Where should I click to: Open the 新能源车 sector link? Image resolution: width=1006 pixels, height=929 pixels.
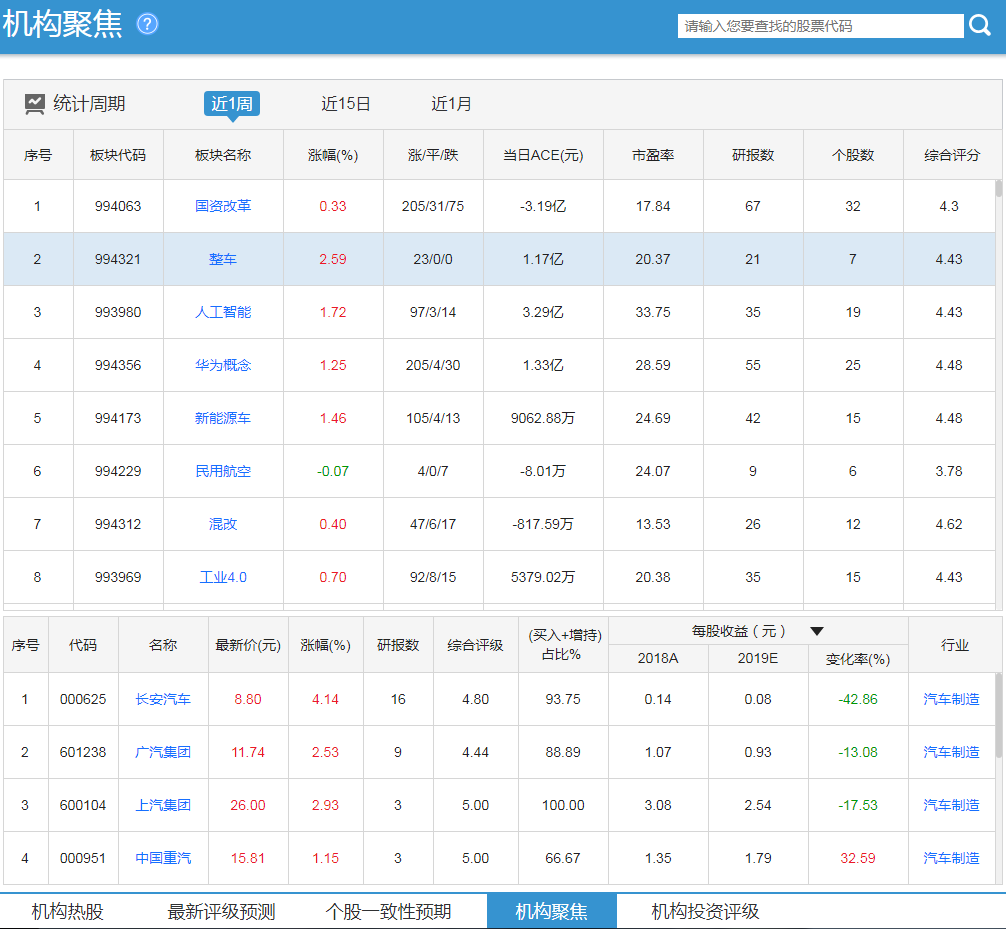tap(223, 418)
